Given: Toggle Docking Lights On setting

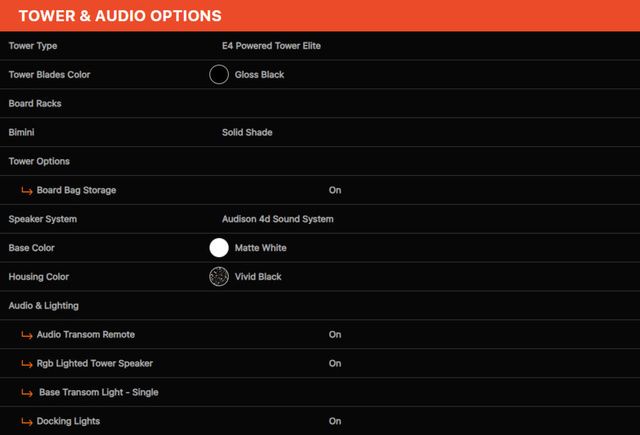Looking at the screenshot, I should click(335, 421).
